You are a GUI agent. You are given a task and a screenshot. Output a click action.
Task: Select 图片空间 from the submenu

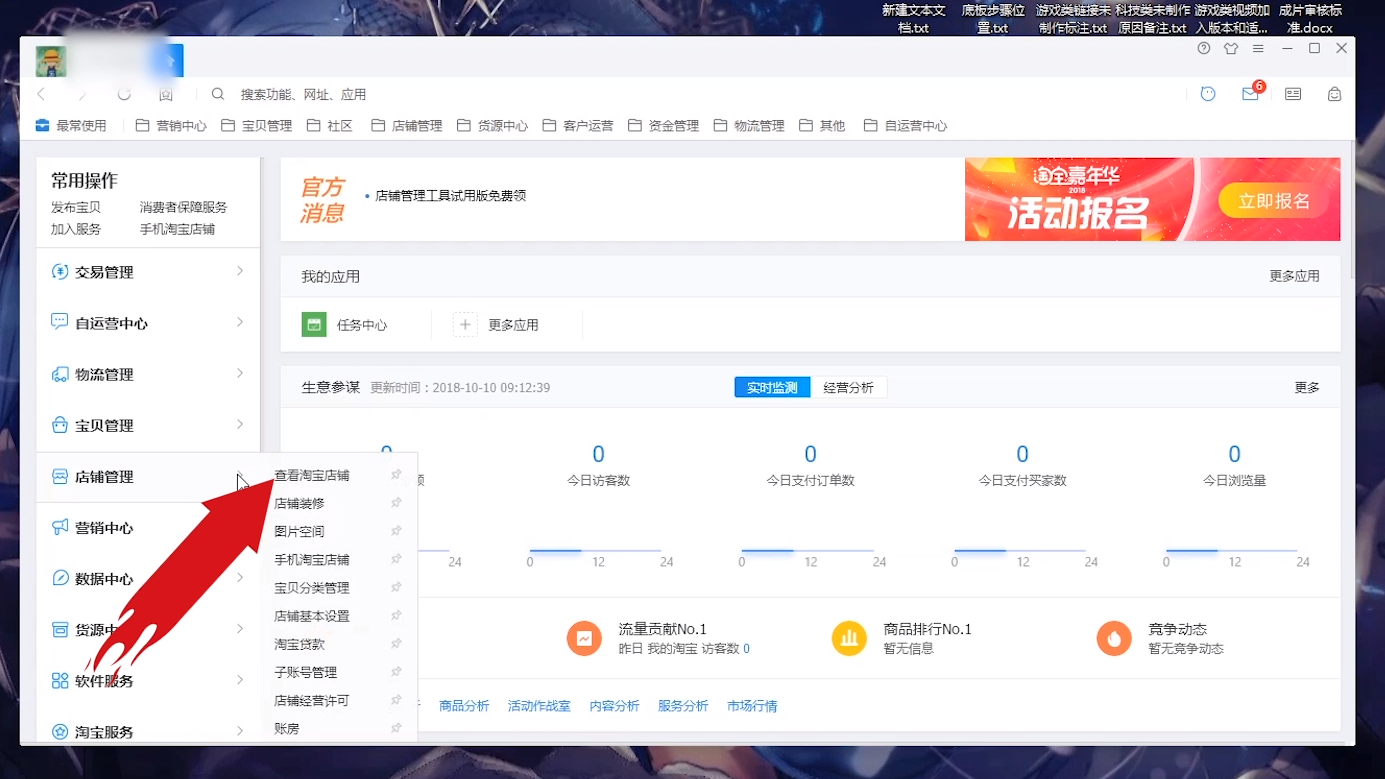(299, 531)
